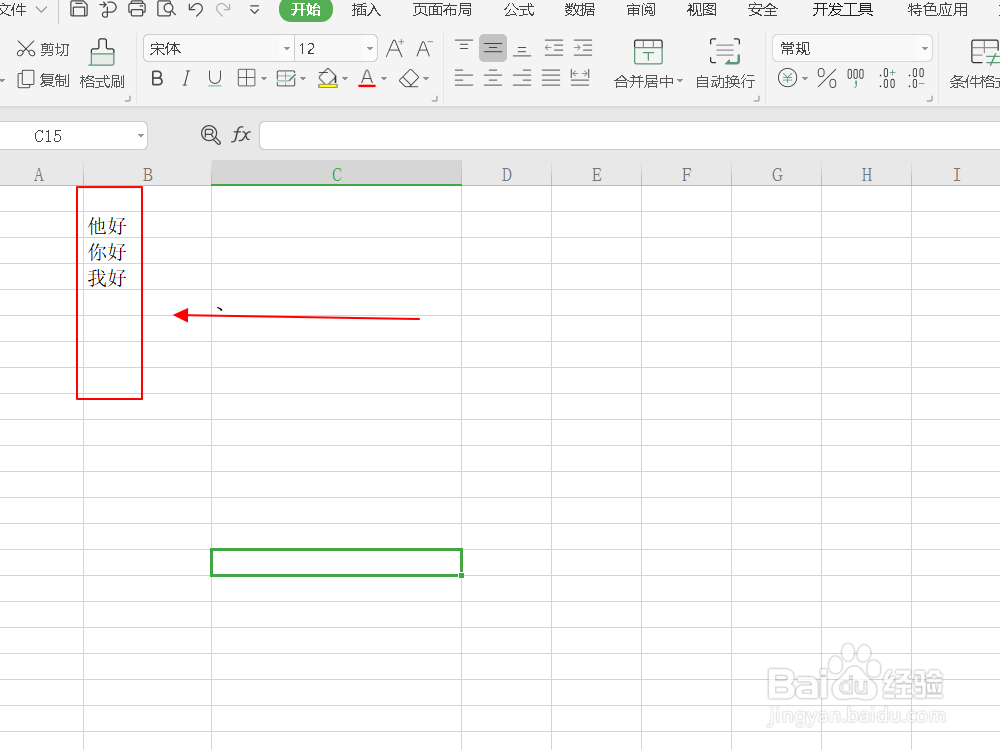Click the distributed alignment icon
Image resolution: width=1000 pixels, height=750 pixels.
point(580,78)
